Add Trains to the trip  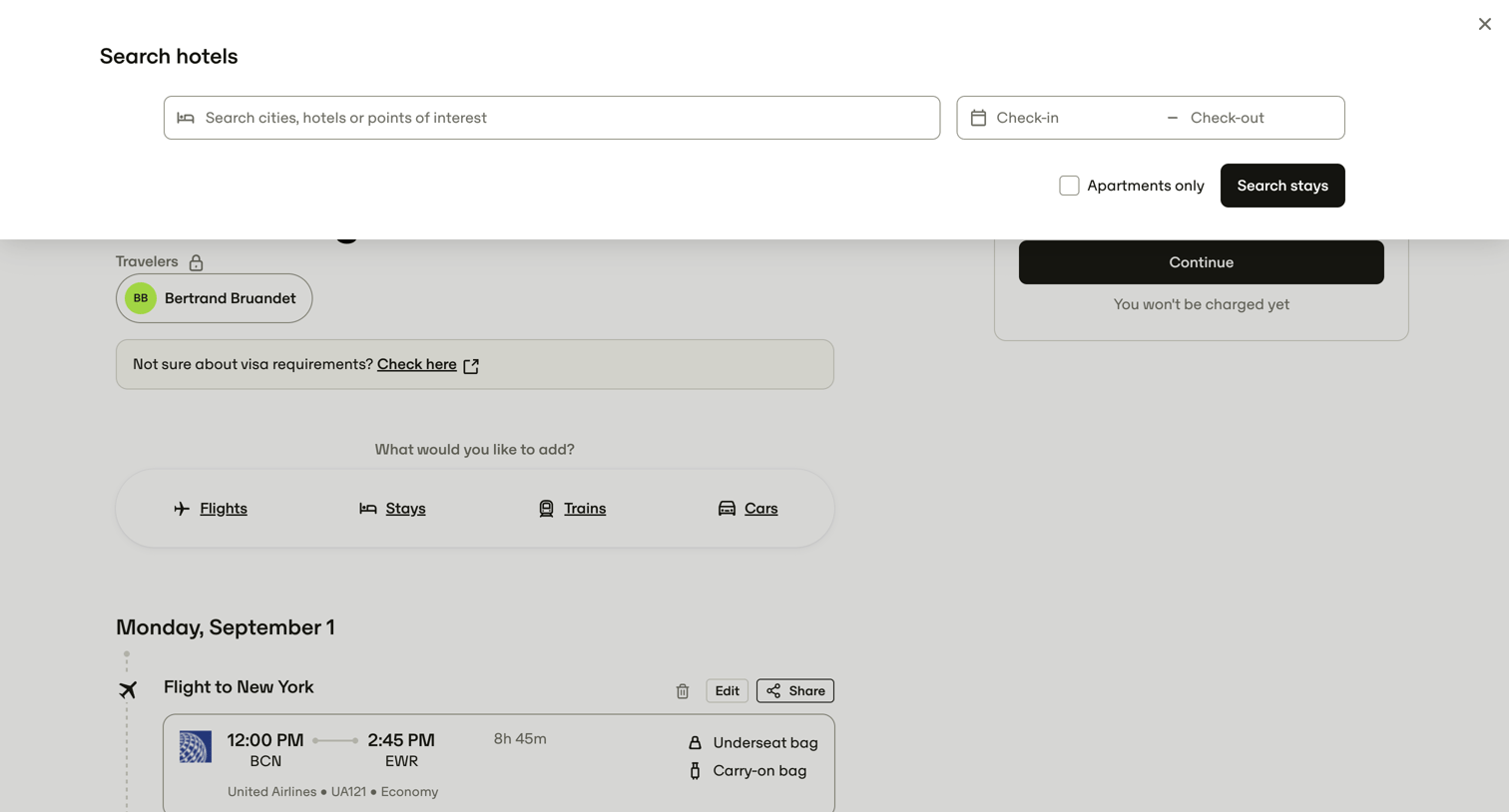pyautogui.click(x=584, y=509)
